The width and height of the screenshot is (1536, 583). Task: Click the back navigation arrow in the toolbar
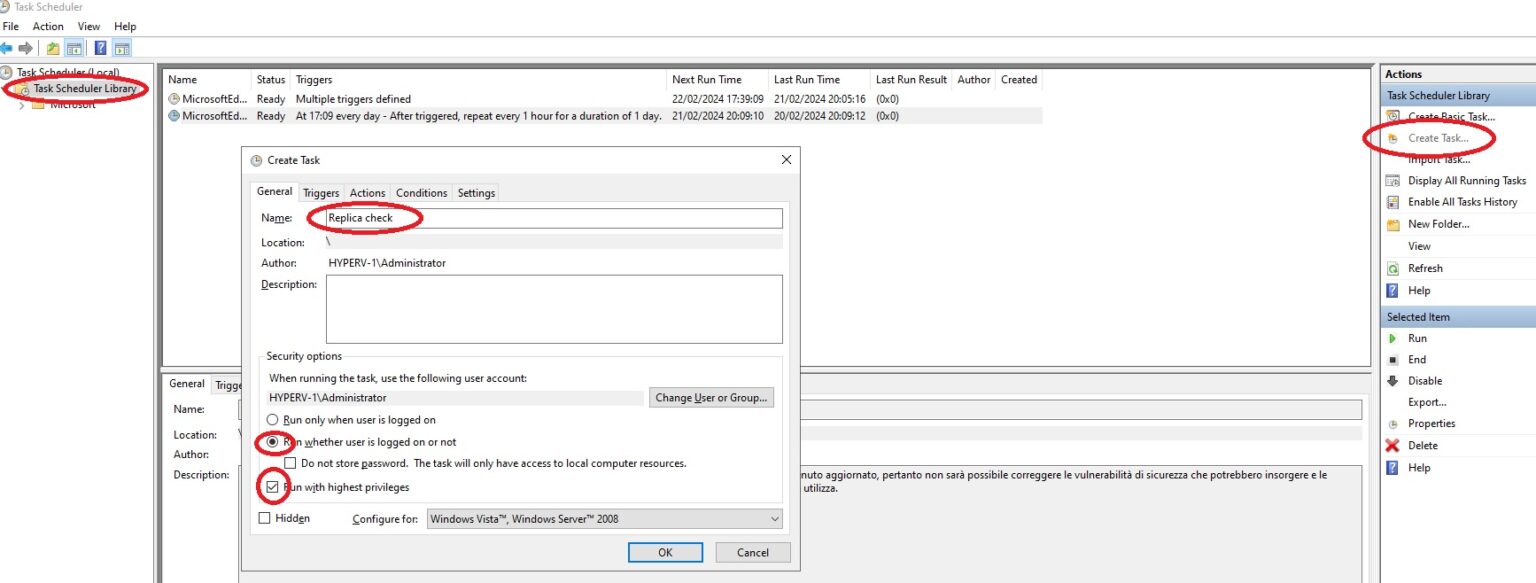click(10, 47)
